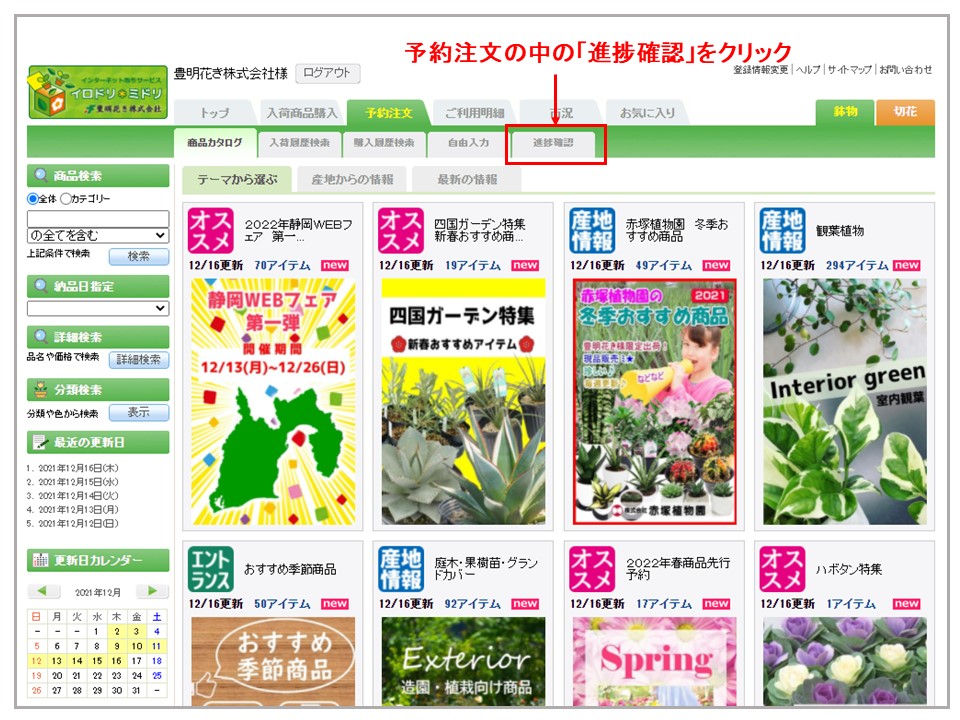Click the オススメ badge for 2022年静岡WEBフェア
Viewport: 960px width, 720px height.
click(210, 231)
